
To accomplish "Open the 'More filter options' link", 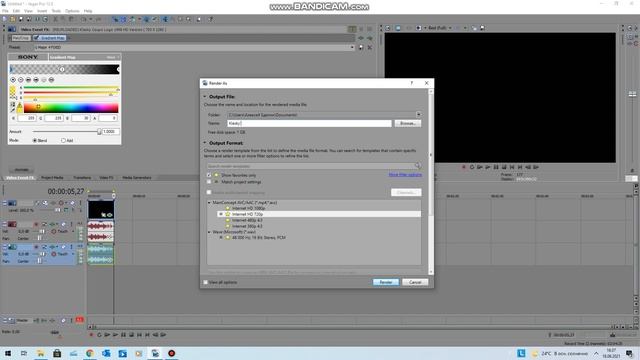I will click(405, 175).
